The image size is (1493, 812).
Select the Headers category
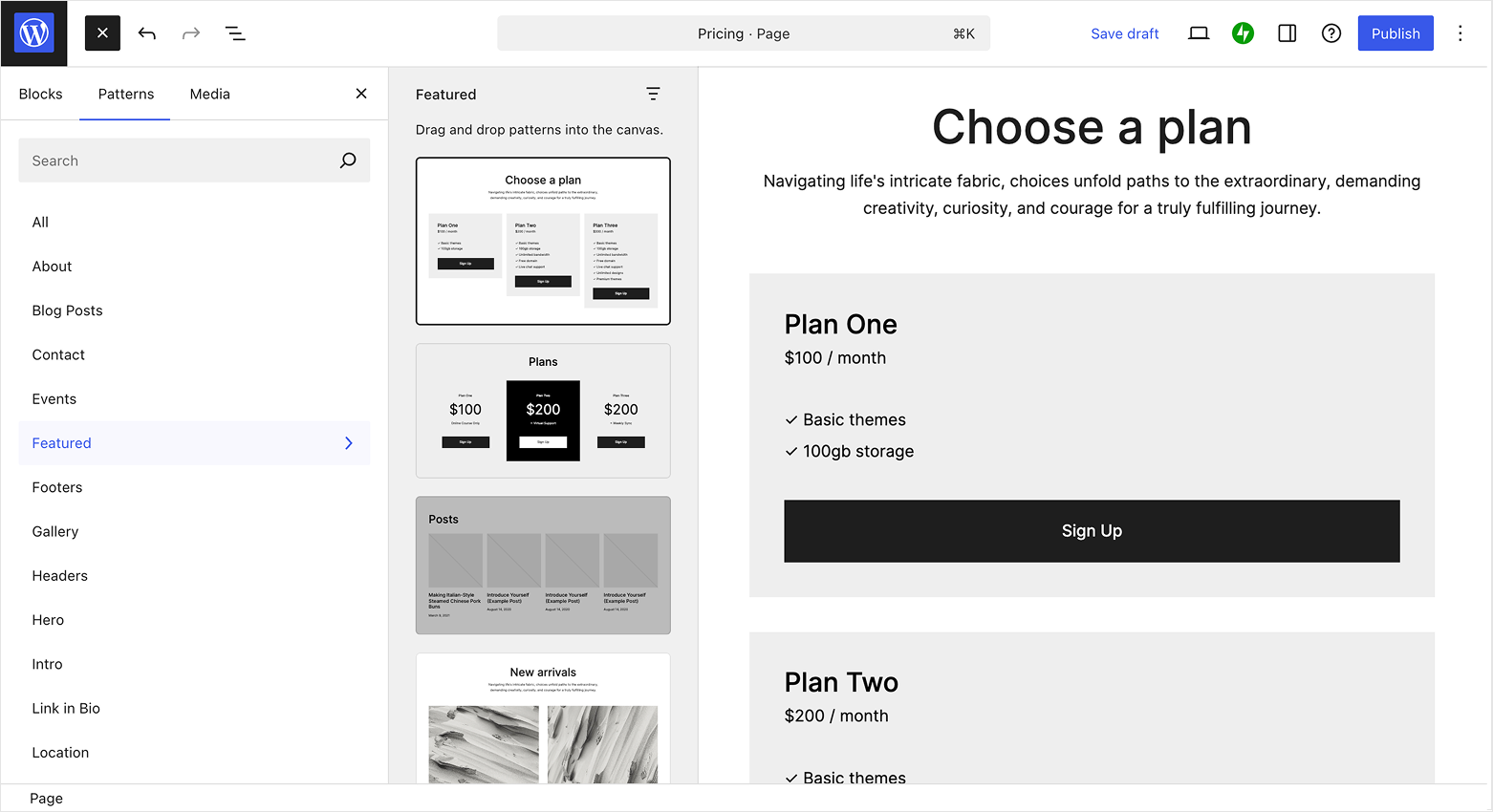[x=194, y=576]
